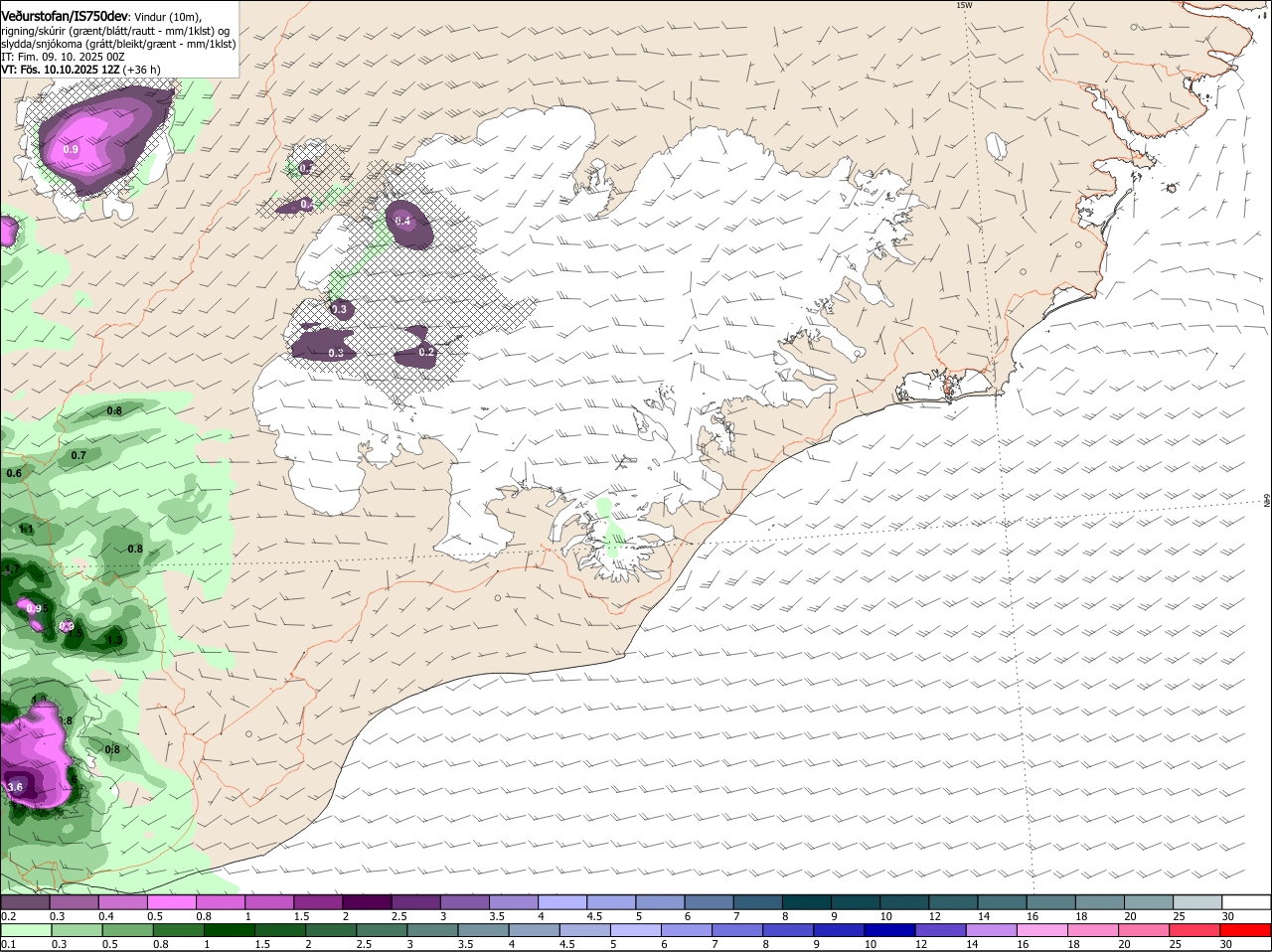
Task: Click white snow swatch after the 30 label
Action: click(x=1247, y=902)
